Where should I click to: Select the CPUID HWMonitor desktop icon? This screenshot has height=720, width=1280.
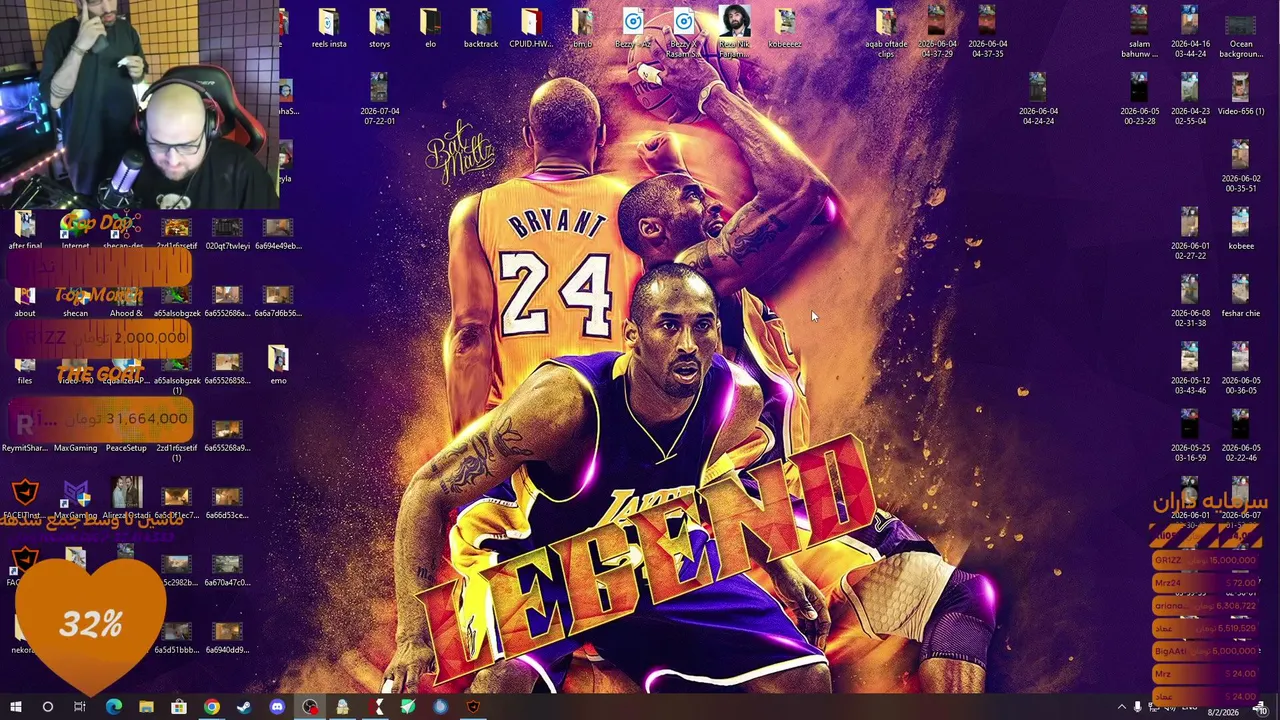point(531,29)
